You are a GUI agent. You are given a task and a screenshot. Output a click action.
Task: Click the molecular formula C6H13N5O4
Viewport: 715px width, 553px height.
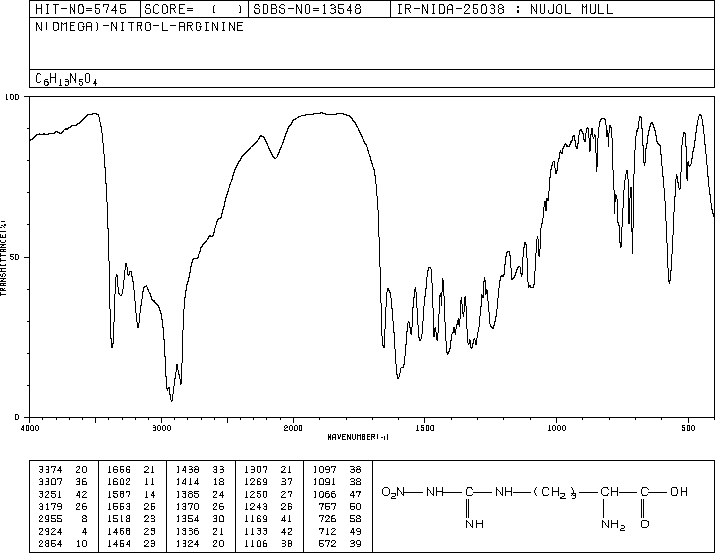pyautogui.click(x=66, y=79)
